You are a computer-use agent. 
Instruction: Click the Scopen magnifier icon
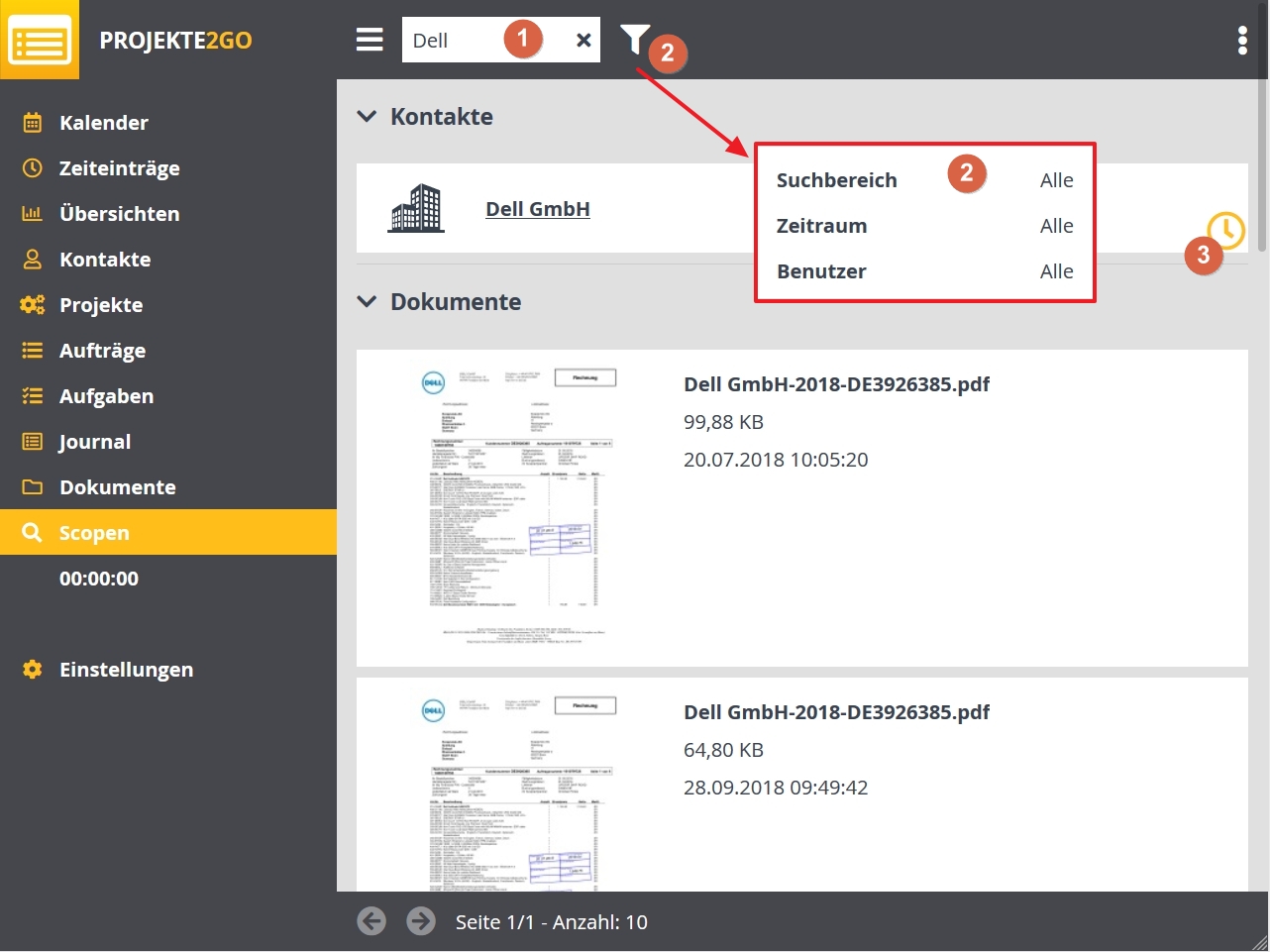33,533
